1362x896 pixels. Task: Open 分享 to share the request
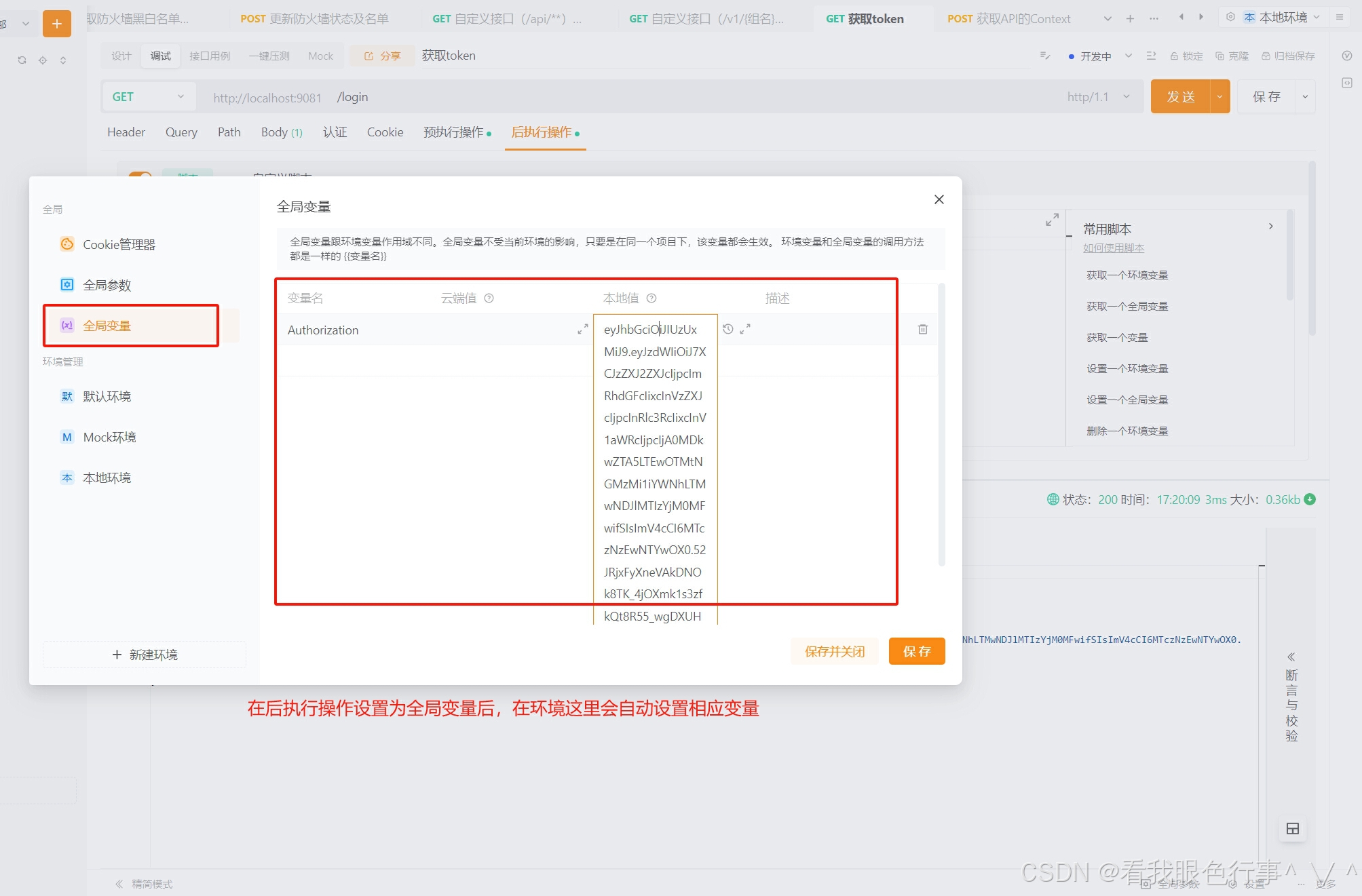point(382,56)
